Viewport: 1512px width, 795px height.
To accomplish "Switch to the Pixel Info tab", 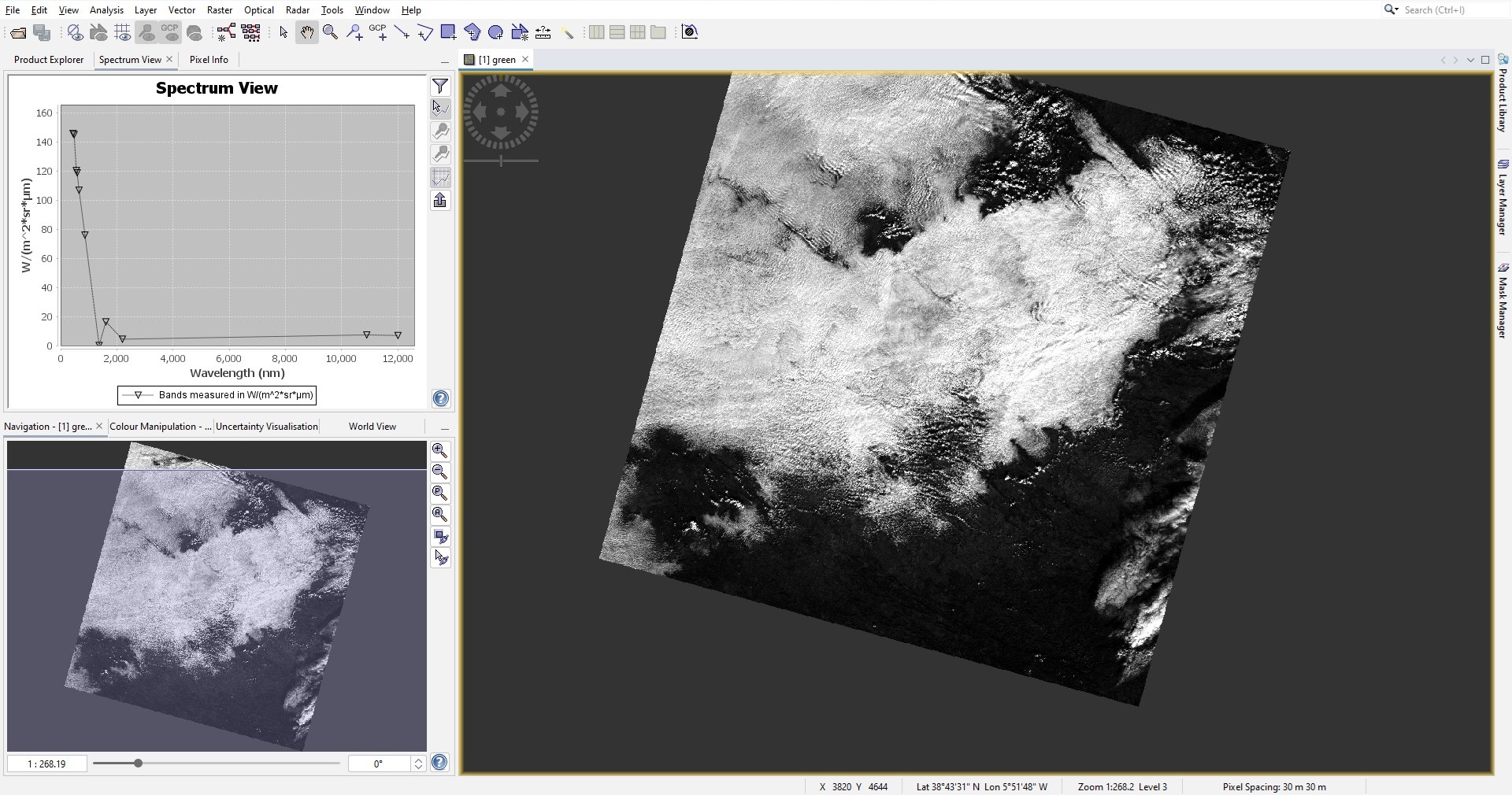I will click(209, 60).
